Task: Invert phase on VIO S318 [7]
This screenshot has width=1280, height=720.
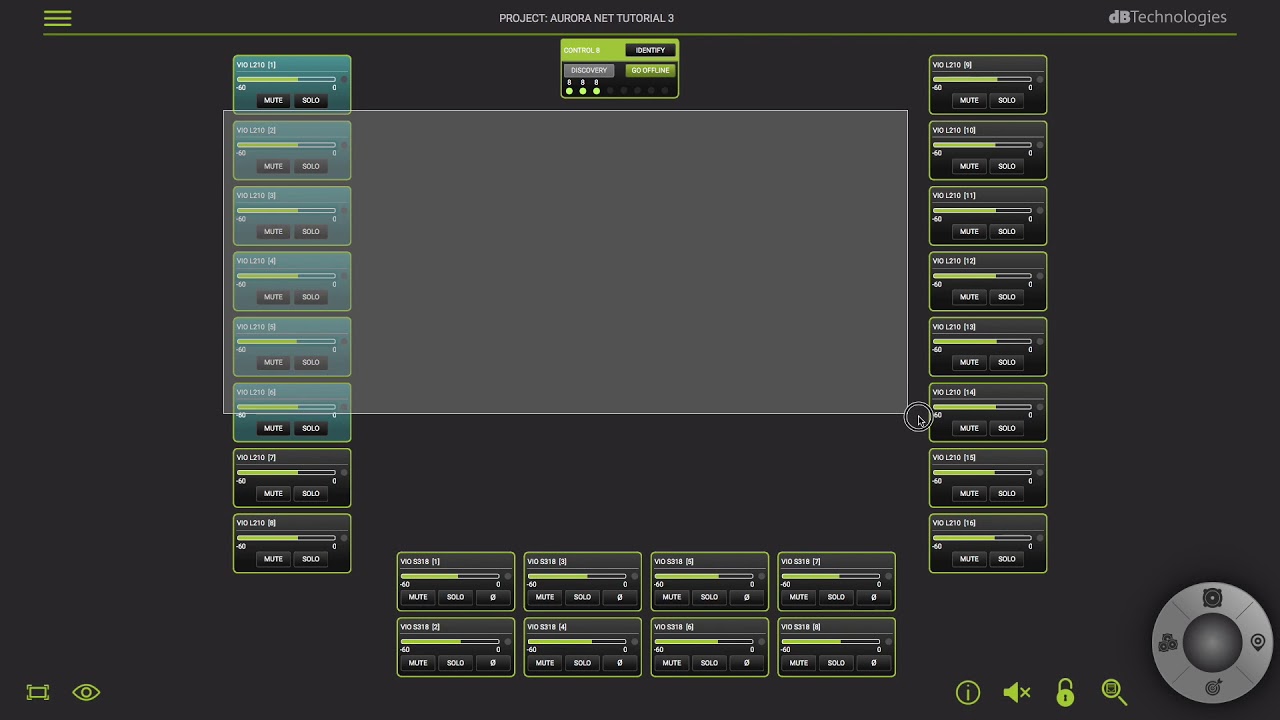Action: click(874, 597)
